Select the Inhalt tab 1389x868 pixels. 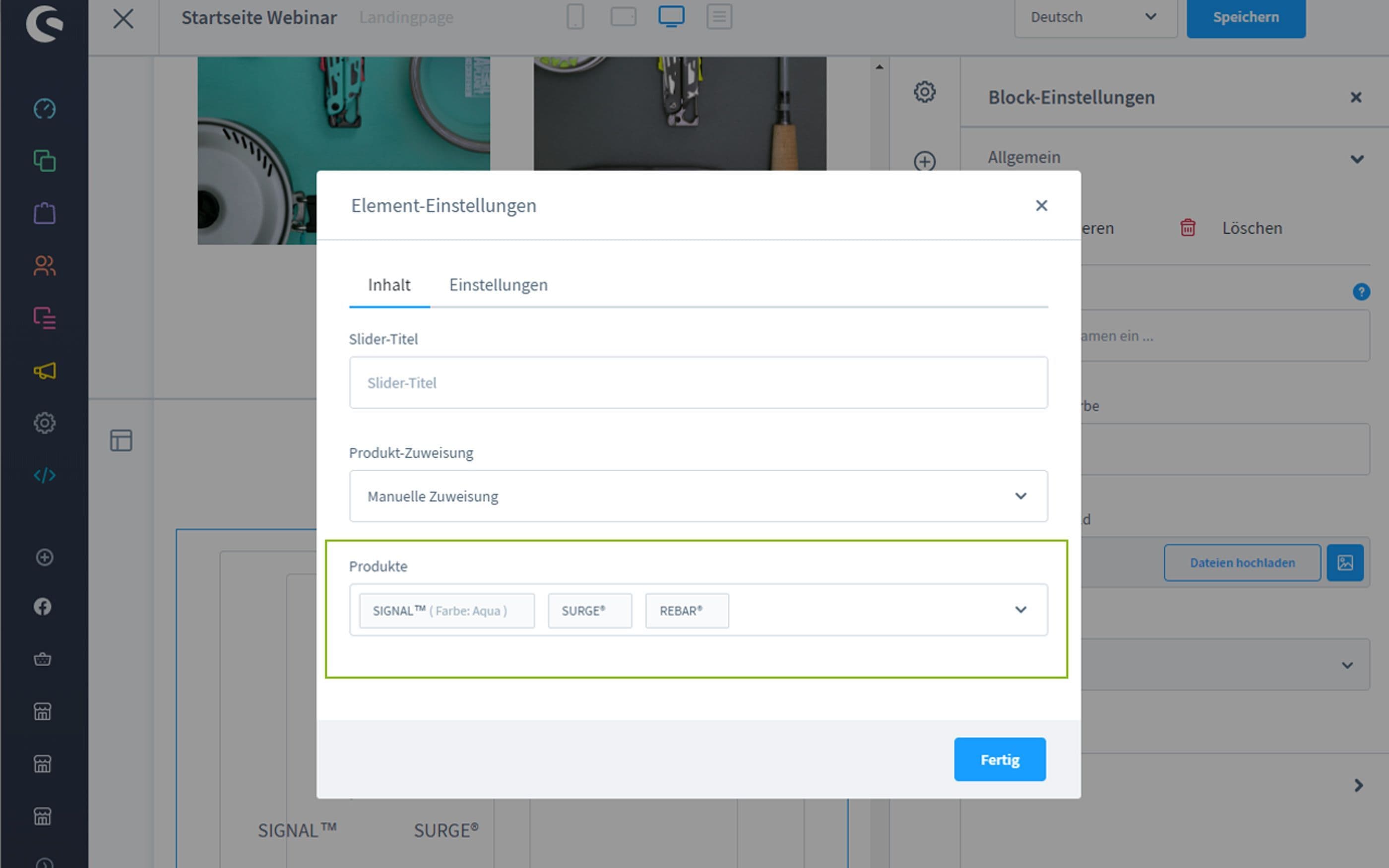(x=389, y=285)
